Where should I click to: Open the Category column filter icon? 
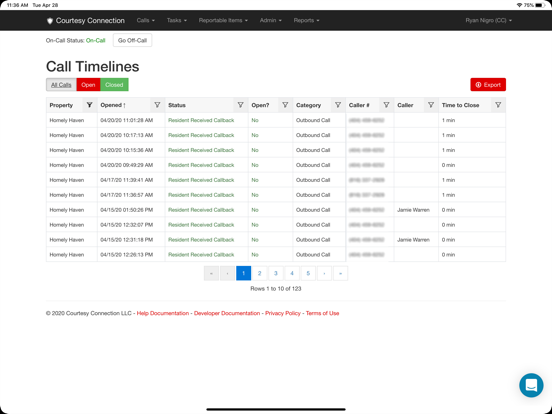(x=338, y=105)
